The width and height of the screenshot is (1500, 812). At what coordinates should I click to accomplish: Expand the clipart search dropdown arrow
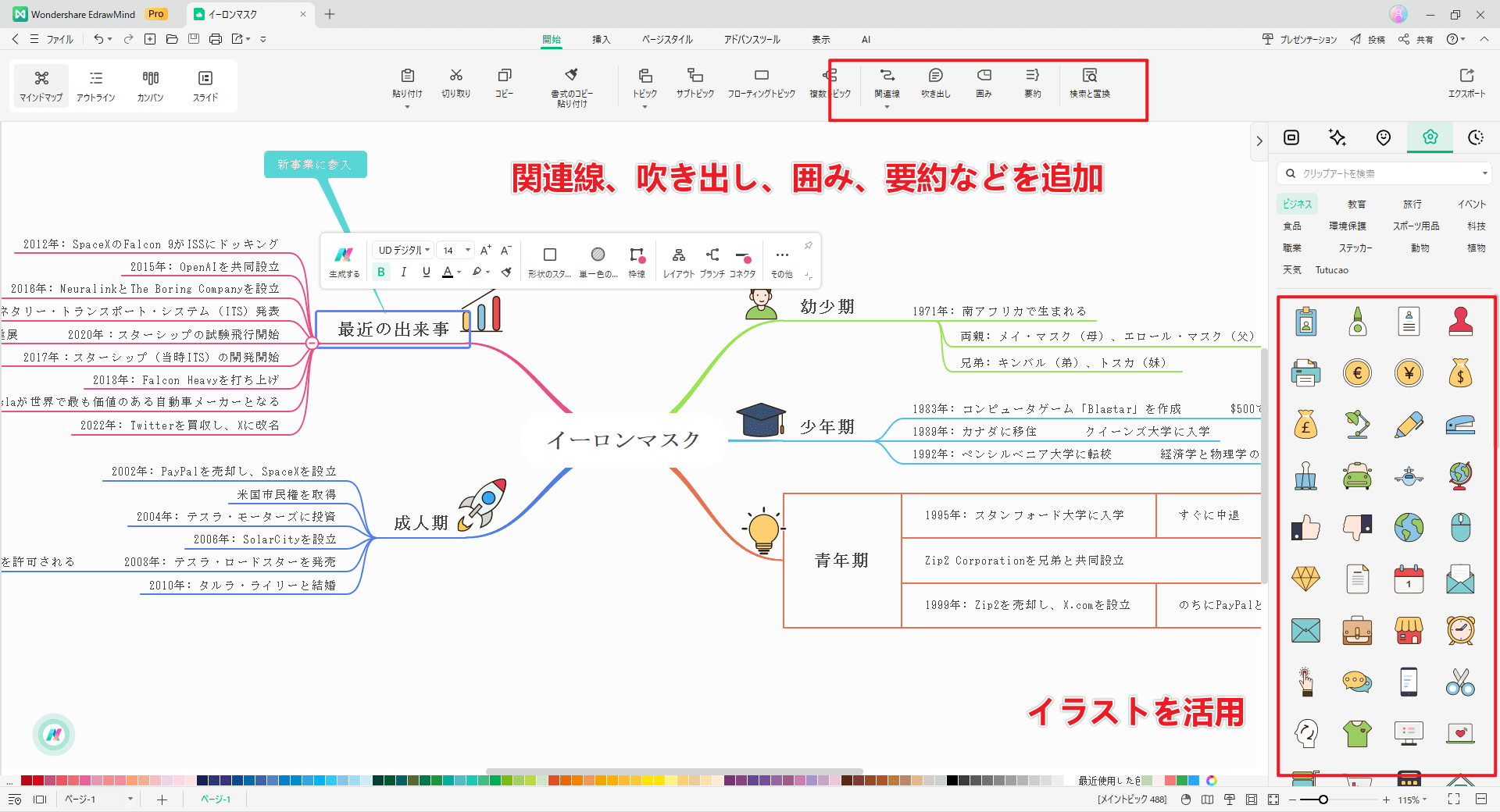(1484, 173)
